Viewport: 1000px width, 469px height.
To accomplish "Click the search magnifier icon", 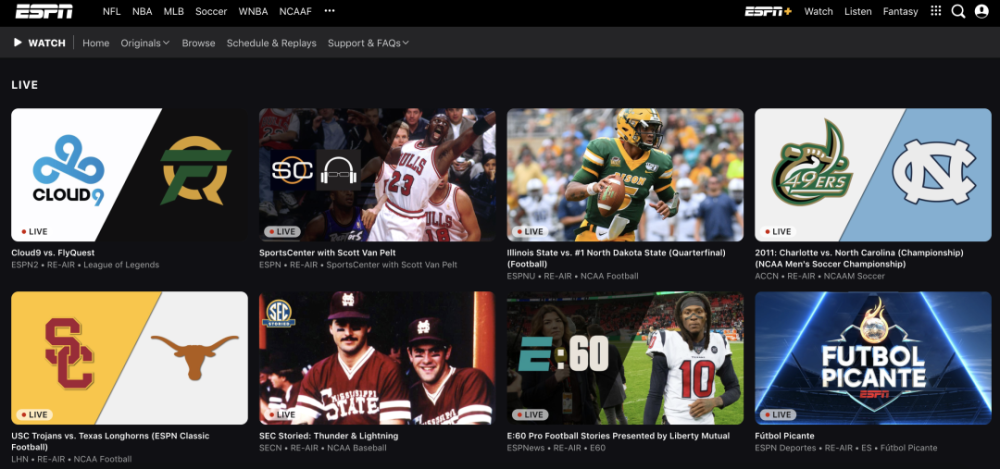I will (958, 11).
